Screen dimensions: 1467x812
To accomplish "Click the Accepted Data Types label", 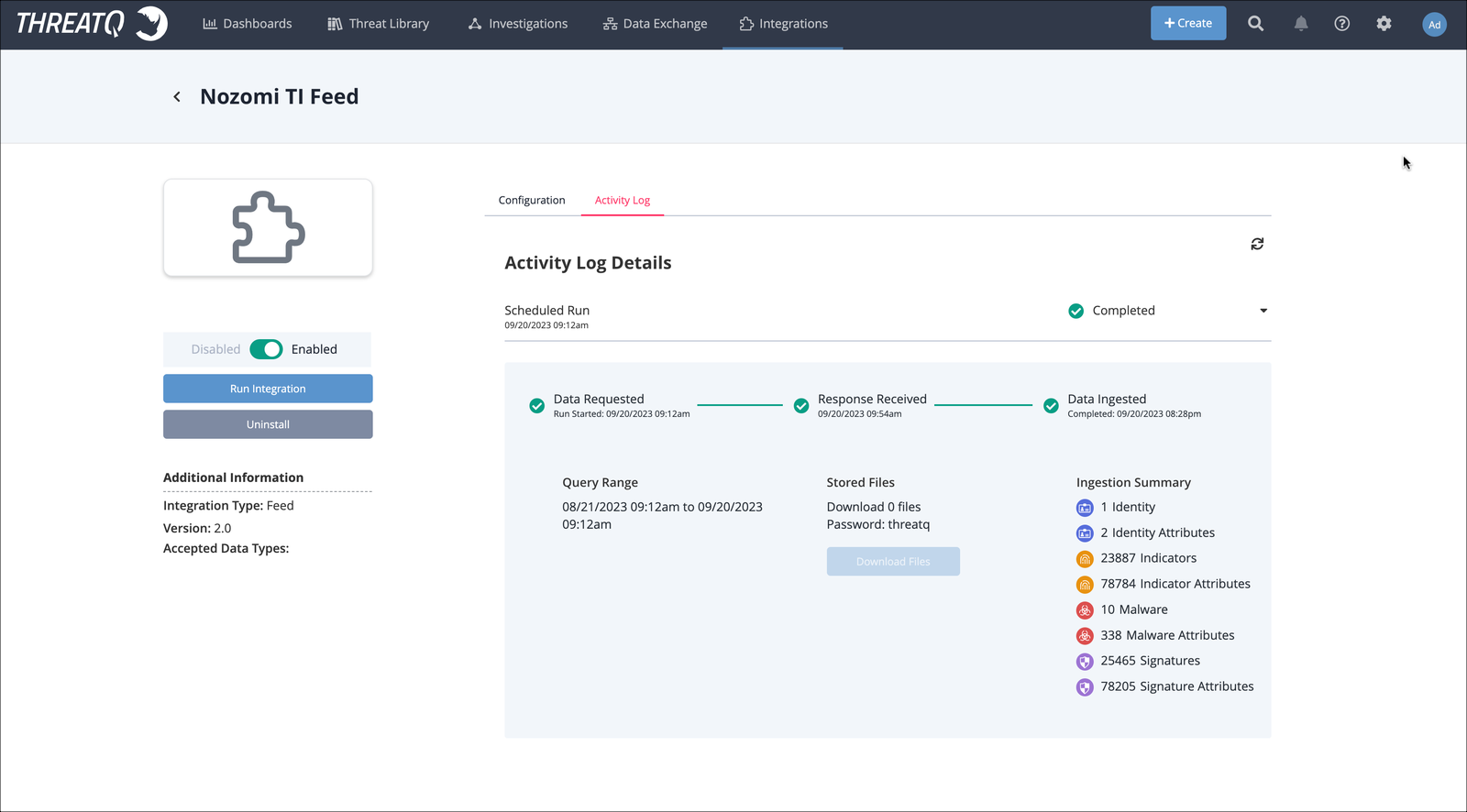I will 226,548.
